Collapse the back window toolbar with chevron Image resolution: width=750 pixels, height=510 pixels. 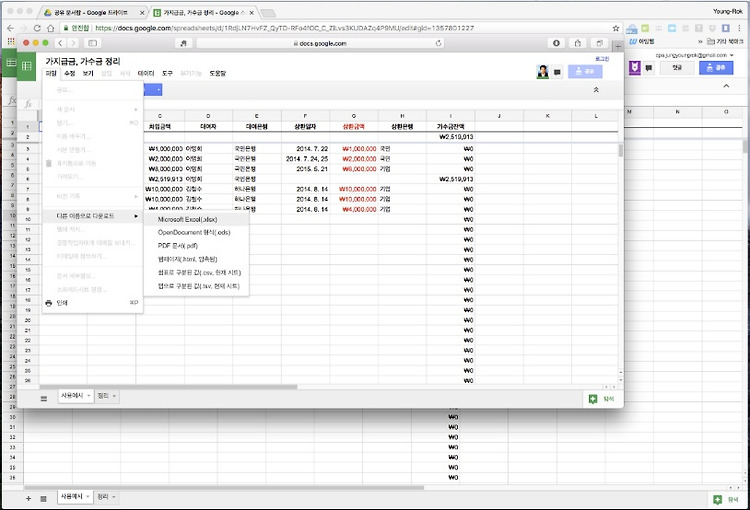[x=726, y=86]
